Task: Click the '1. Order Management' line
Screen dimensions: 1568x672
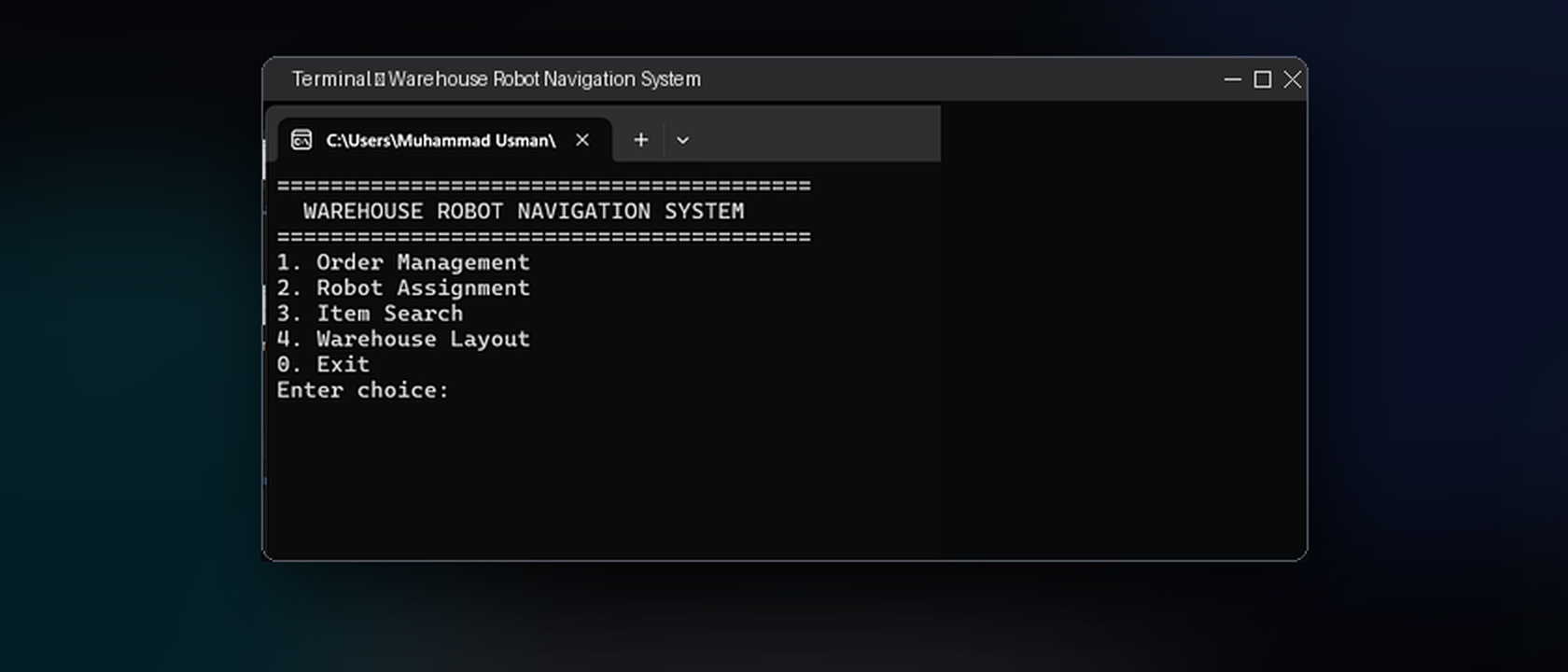Action: point(403,263)
